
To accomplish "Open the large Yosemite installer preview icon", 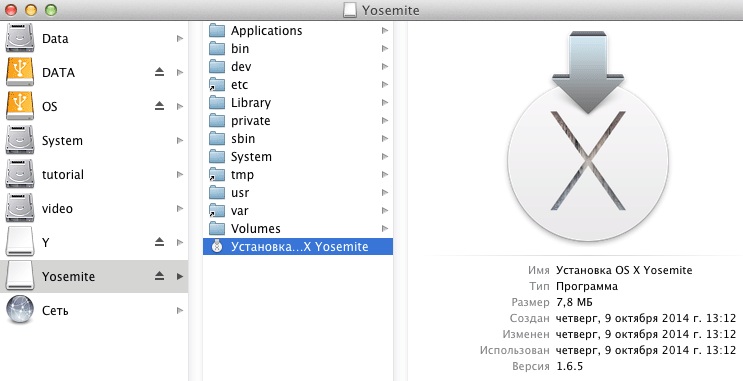I will point(588,136).
